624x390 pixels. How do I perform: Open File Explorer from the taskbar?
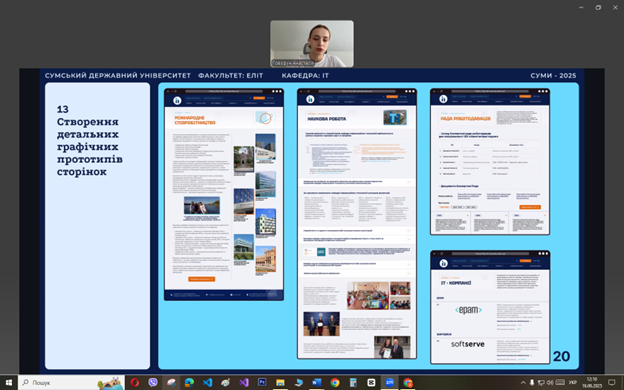(x=280, y=383)
